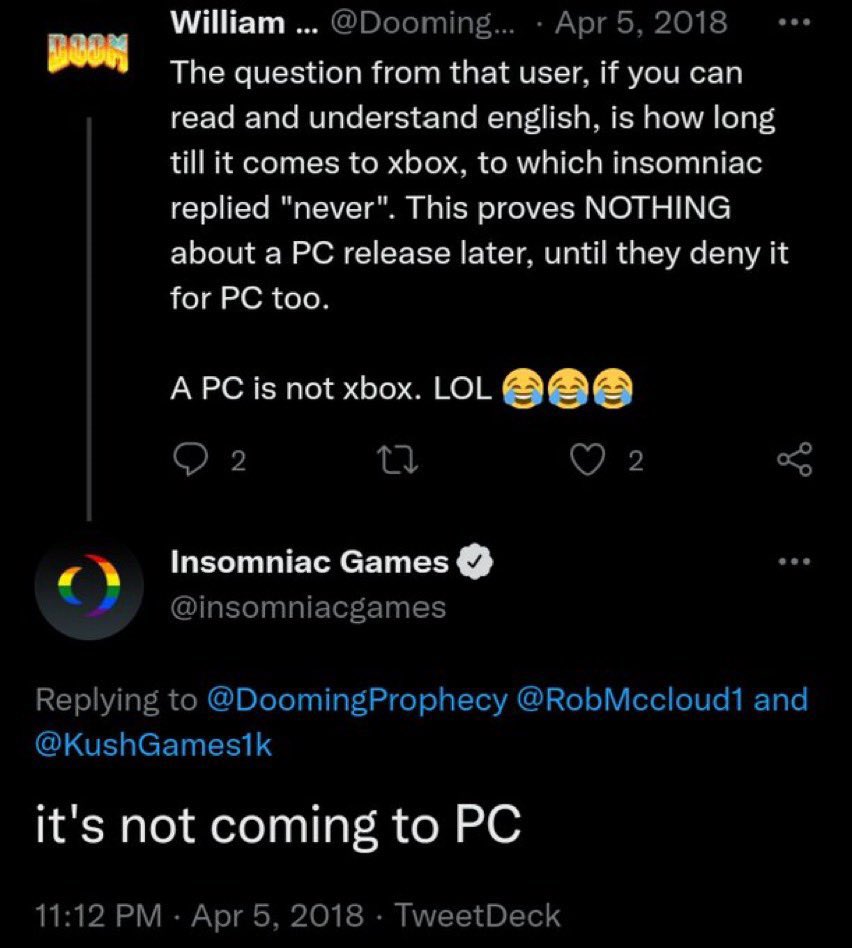Viewport: 852px width, 948px height.
Task: Click the Apr 5, 2018 date on William's tweet
Action: tap(642, 22)
